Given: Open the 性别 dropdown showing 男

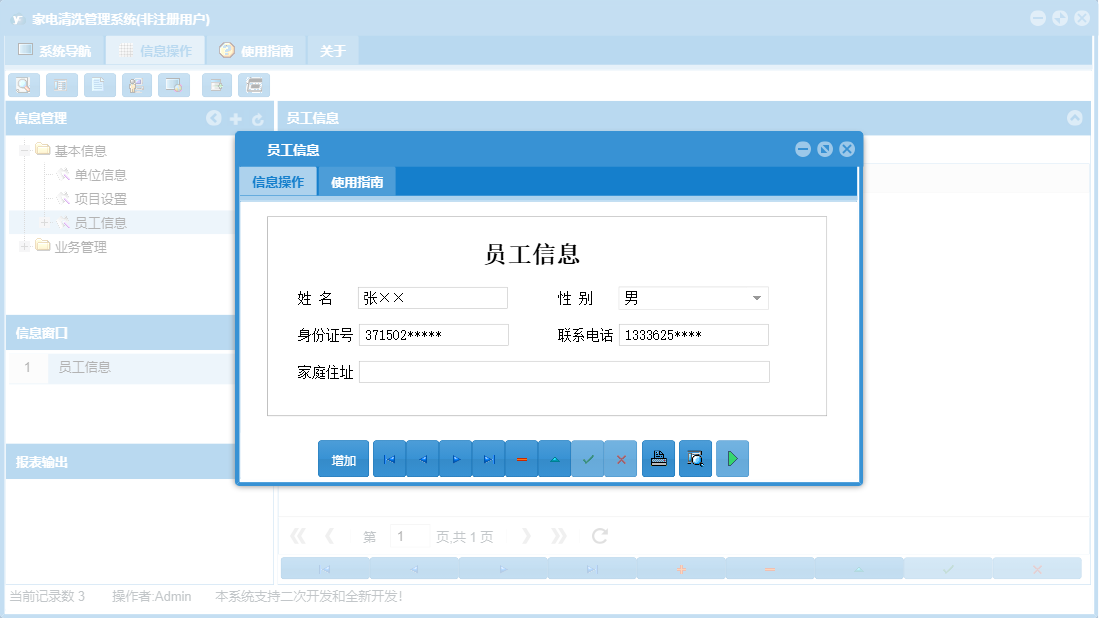Looking at the screenshot, I should click(x=758, y=297).
